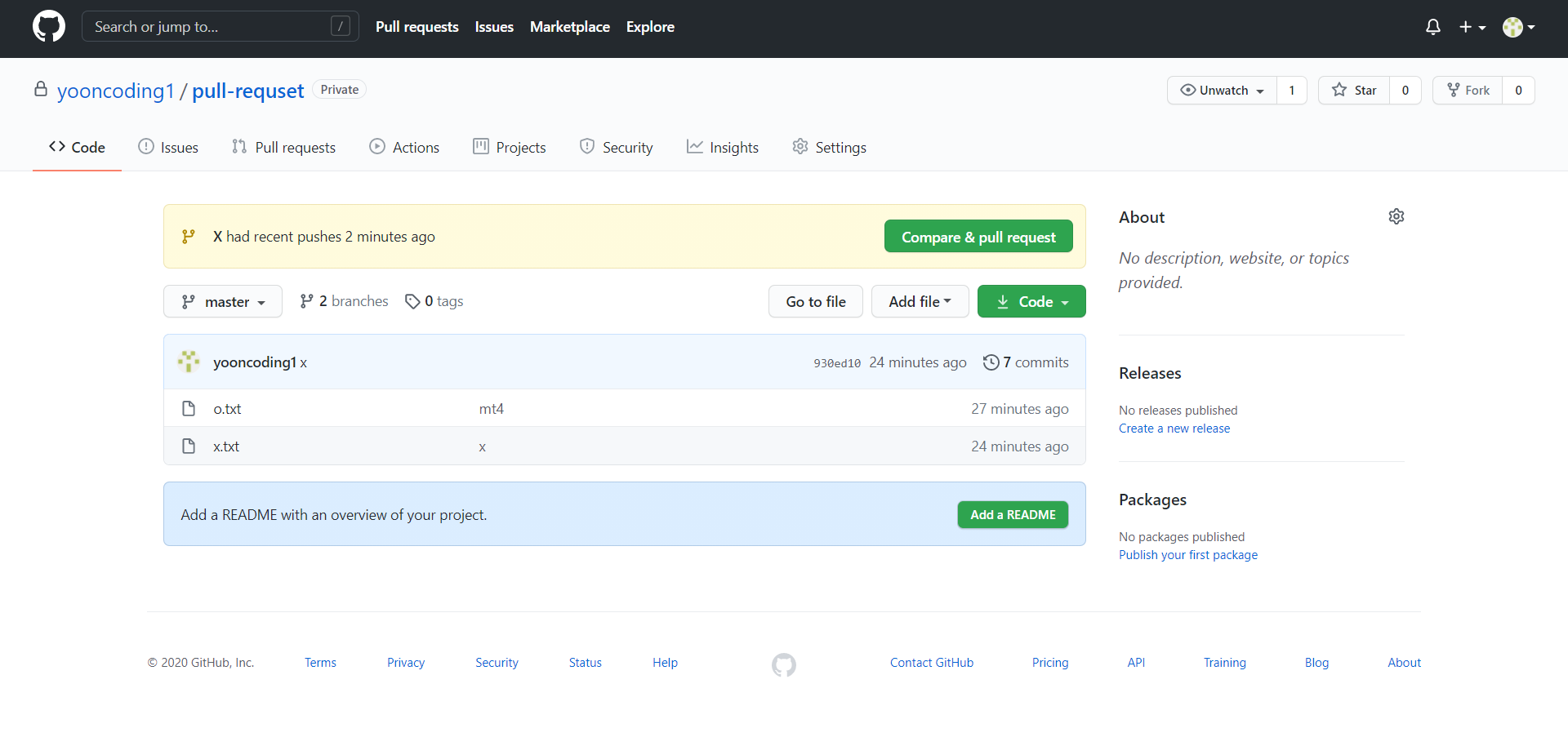Switch to the Projects tab
Viewport: 1568px width, 755px height.
[x=510, y=147]
